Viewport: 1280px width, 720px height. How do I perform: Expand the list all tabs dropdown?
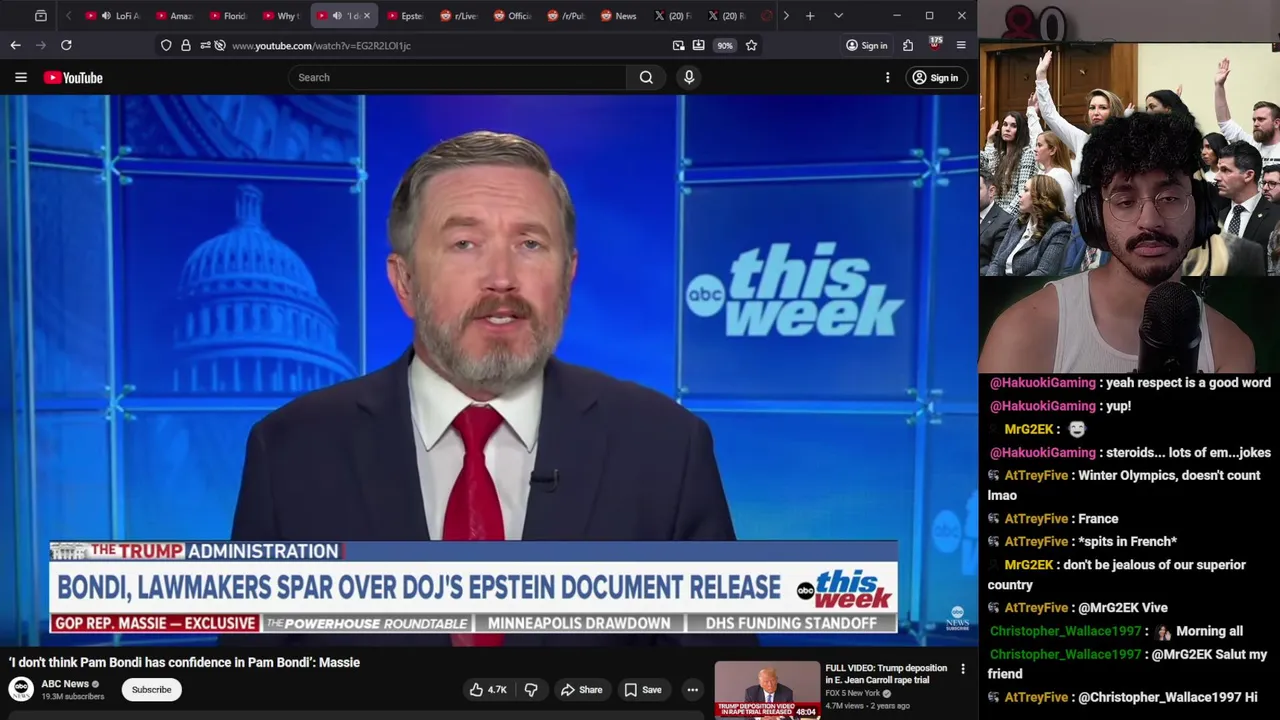[838, 16]
